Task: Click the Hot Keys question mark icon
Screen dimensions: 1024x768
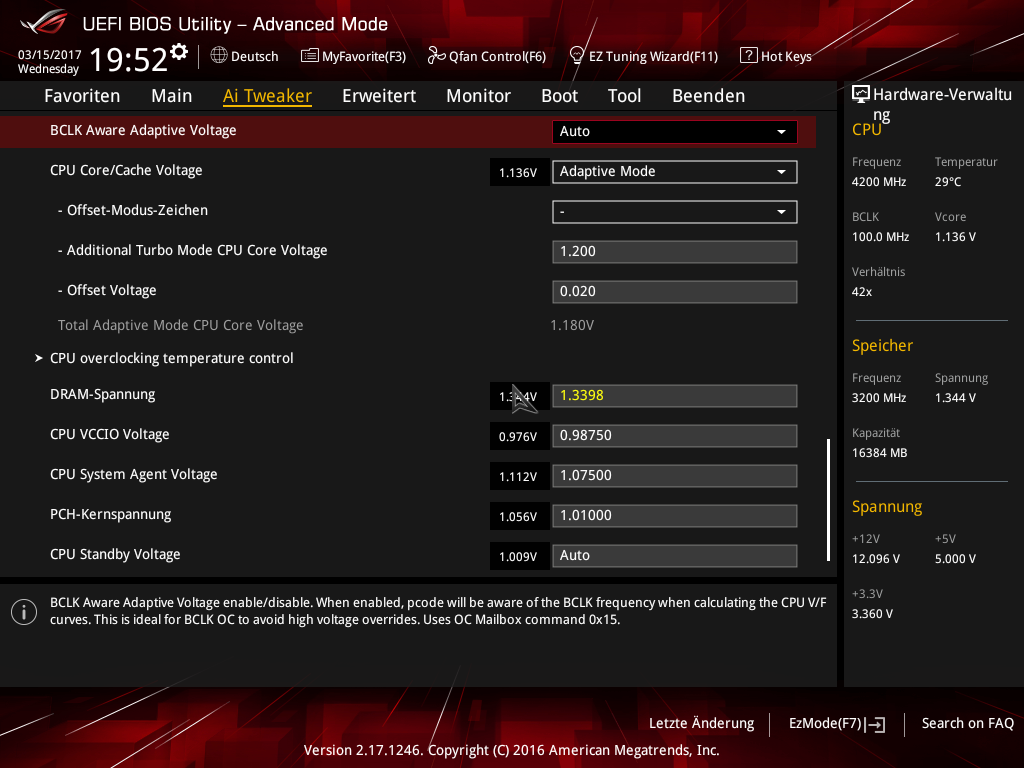Action: tap(748, 56)
